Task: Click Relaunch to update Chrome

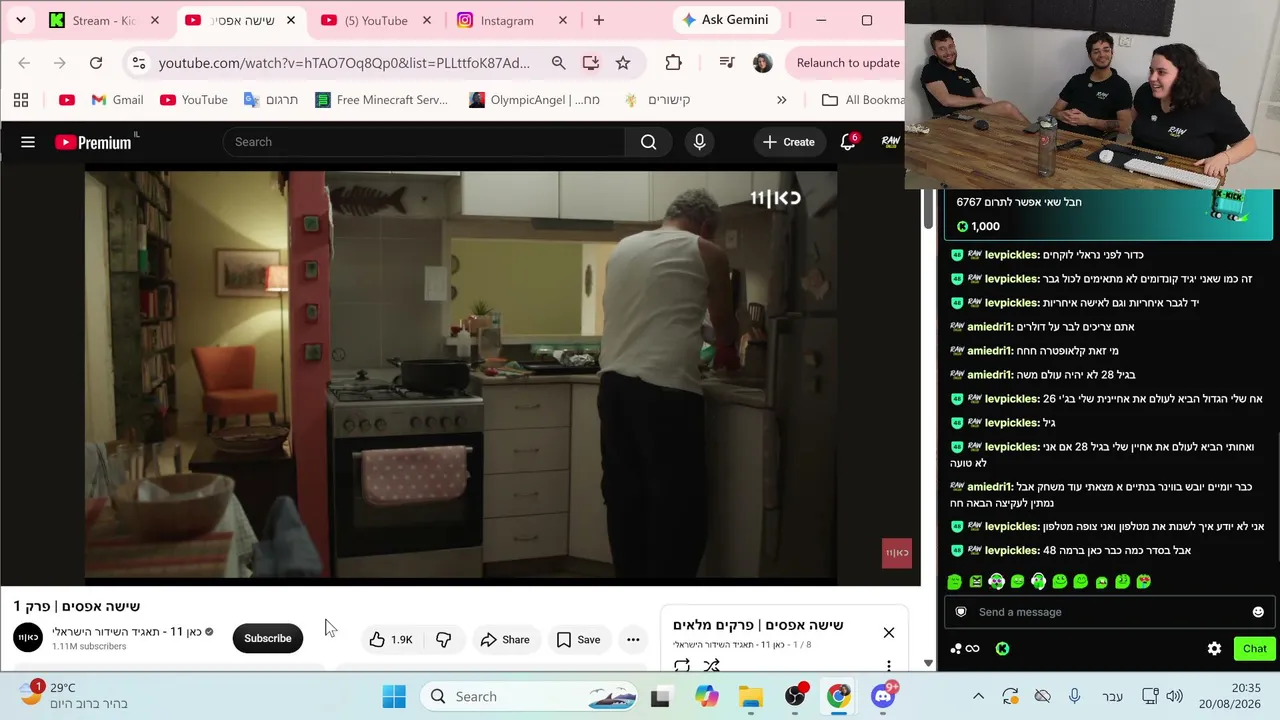Action: pyautogui.click(x=848, y=63)
